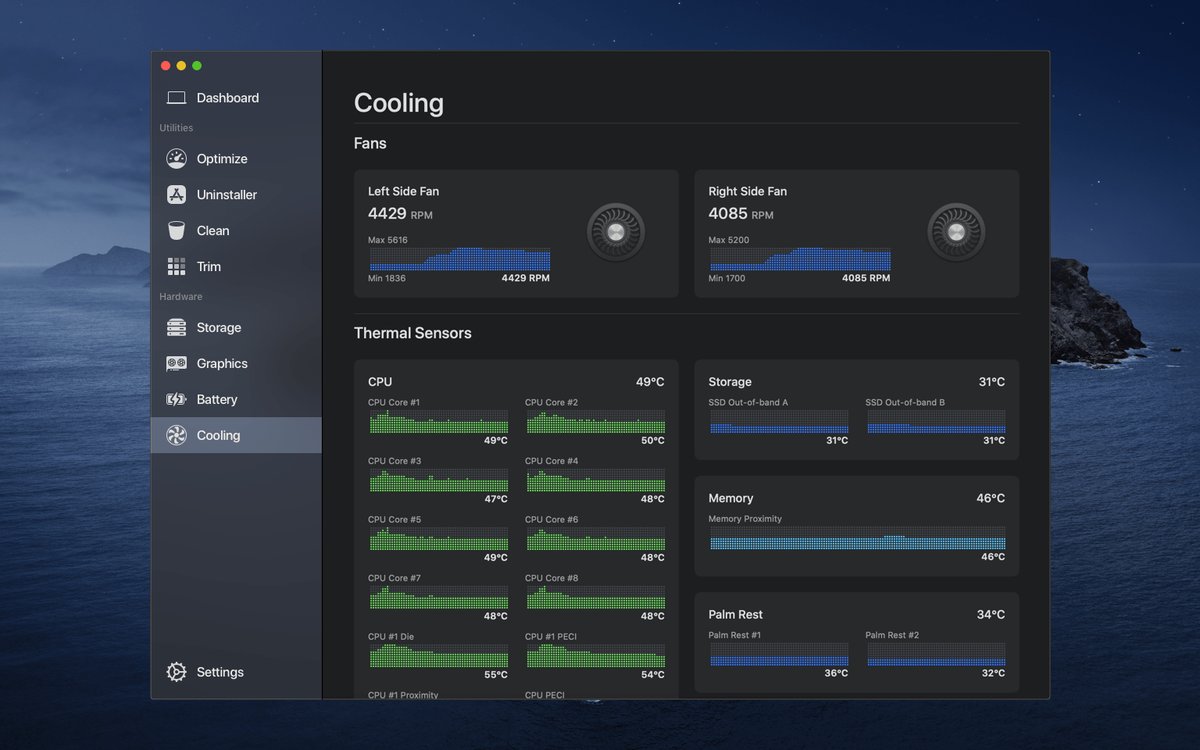Click the Left Side Fan RPM graph
The image size is (1200, 750).
point(459,259)
